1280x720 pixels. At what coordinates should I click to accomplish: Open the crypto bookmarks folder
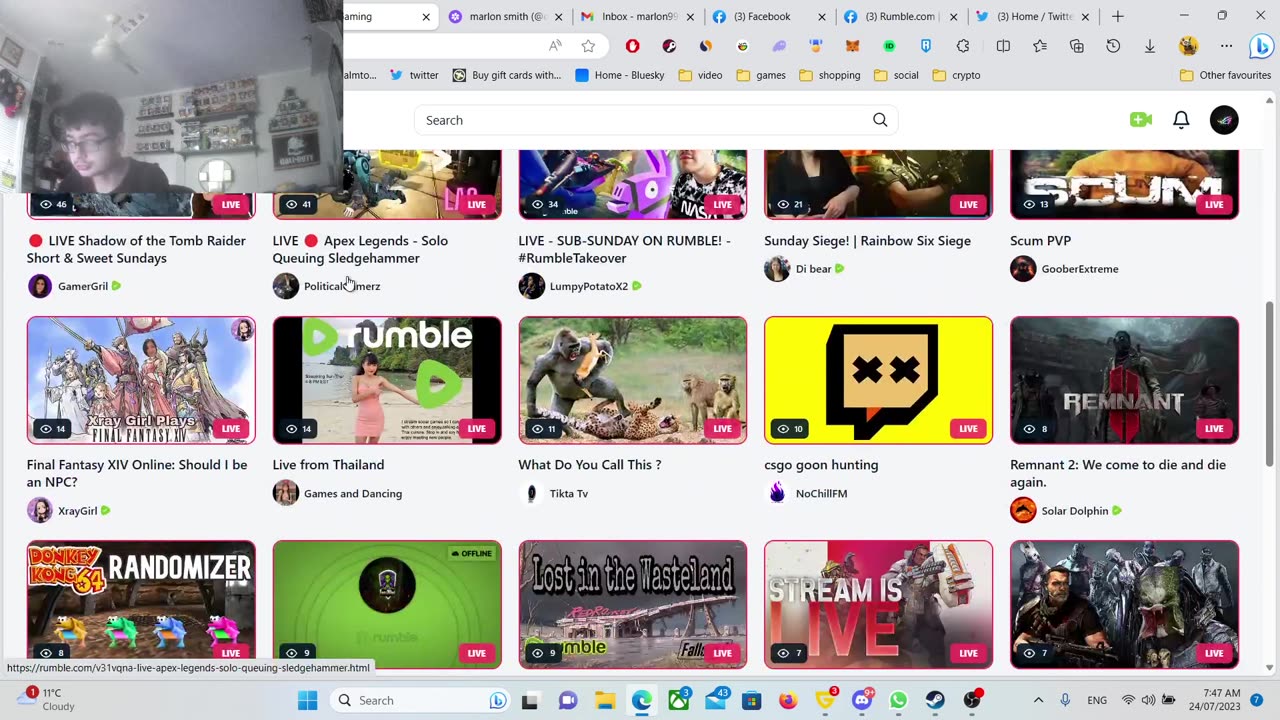(956, 75)
